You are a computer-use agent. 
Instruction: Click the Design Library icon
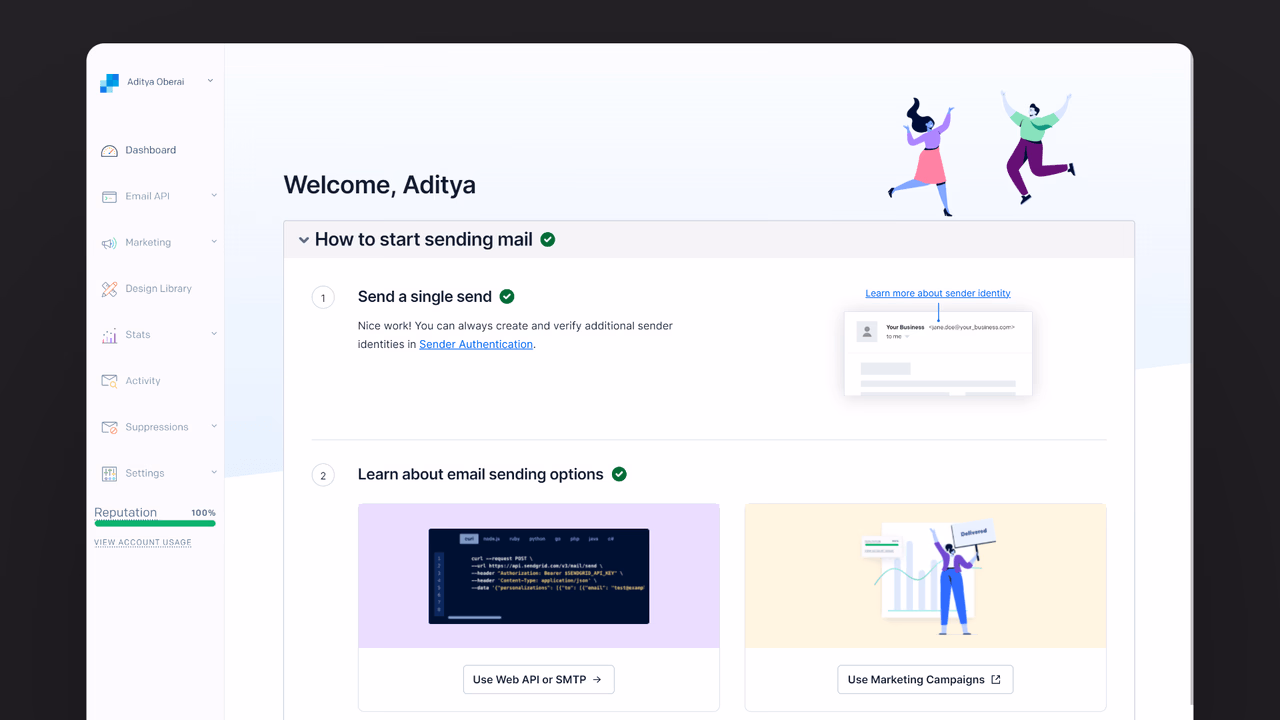point(109,289)
